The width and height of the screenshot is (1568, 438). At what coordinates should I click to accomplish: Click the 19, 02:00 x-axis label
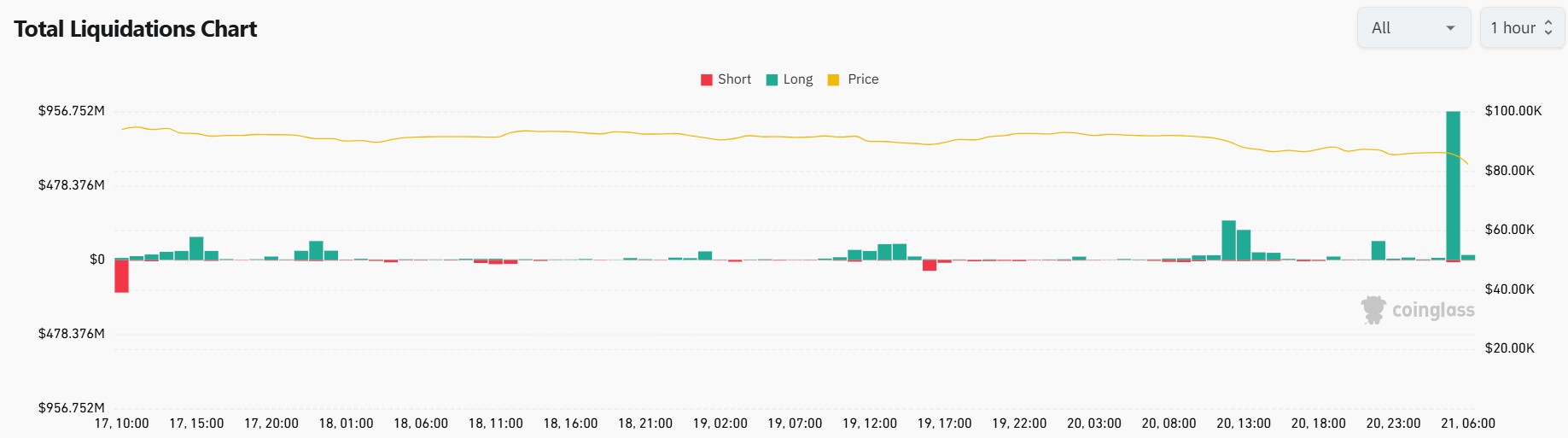(720, 423)
